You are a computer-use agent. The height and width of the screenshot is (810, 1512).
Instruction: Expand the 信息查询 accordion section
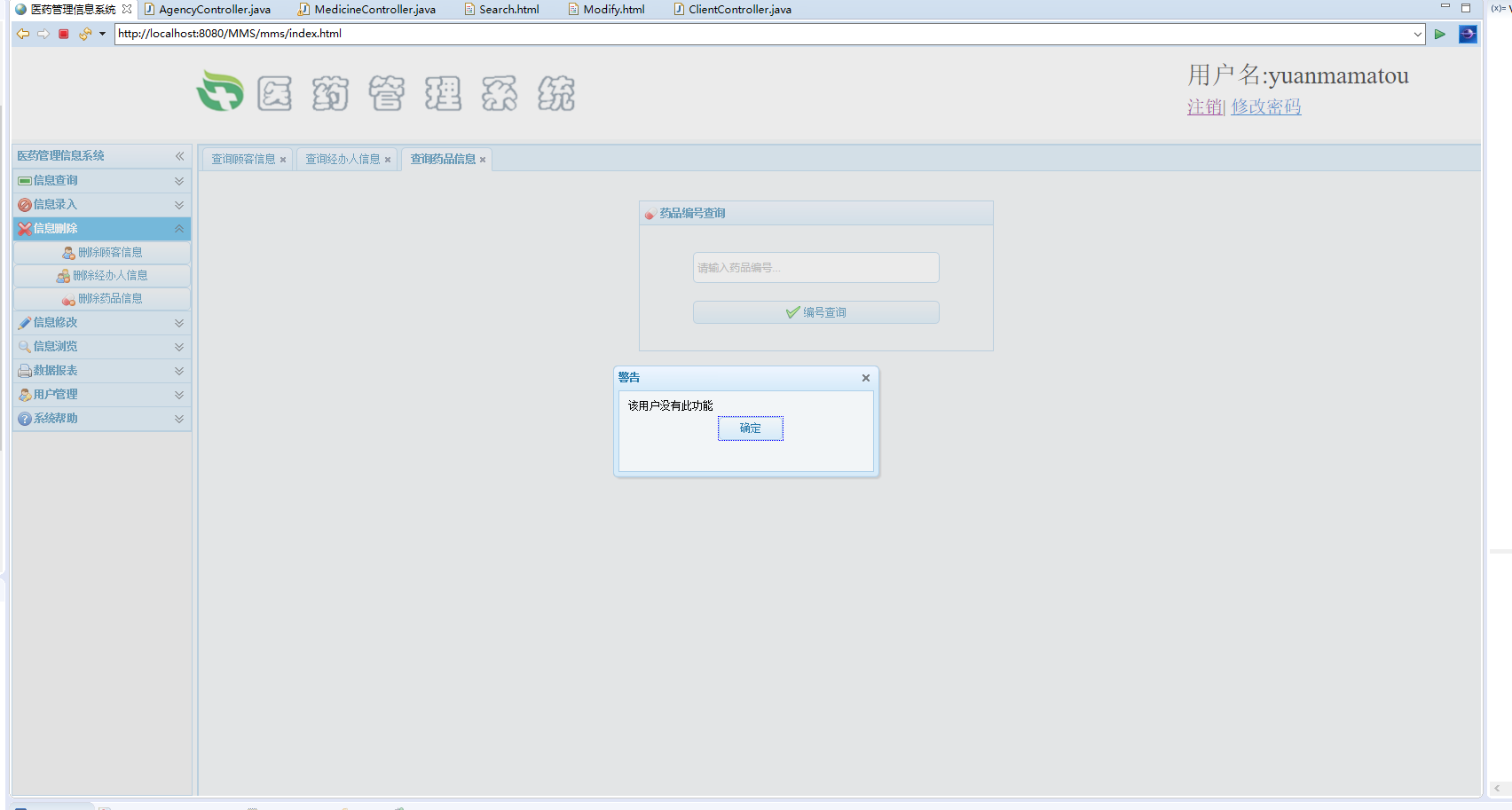tap(102, 181)
